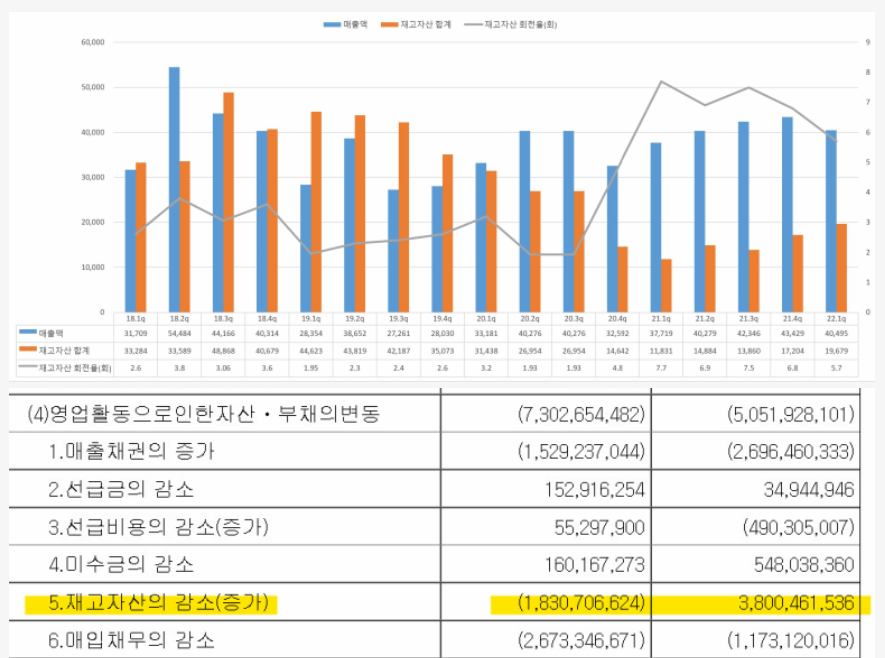The height and width of the screenshot is (658, 885).
Task: Select the amount 34,944,946
Action: [809, 489]
